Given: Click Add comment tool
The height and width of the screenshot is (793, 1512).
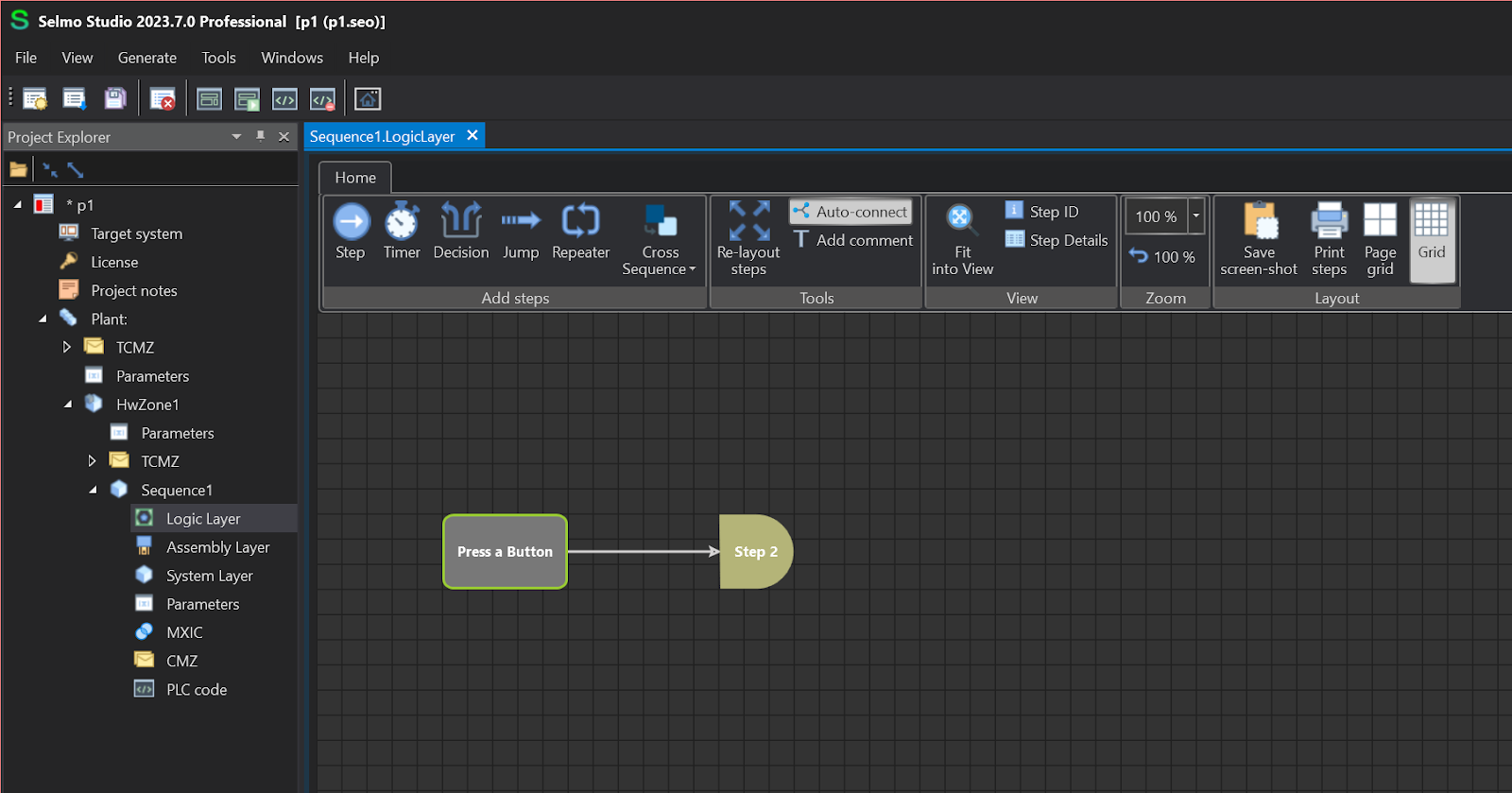Looking at the screenshot, I should click(x=852, y=240).
